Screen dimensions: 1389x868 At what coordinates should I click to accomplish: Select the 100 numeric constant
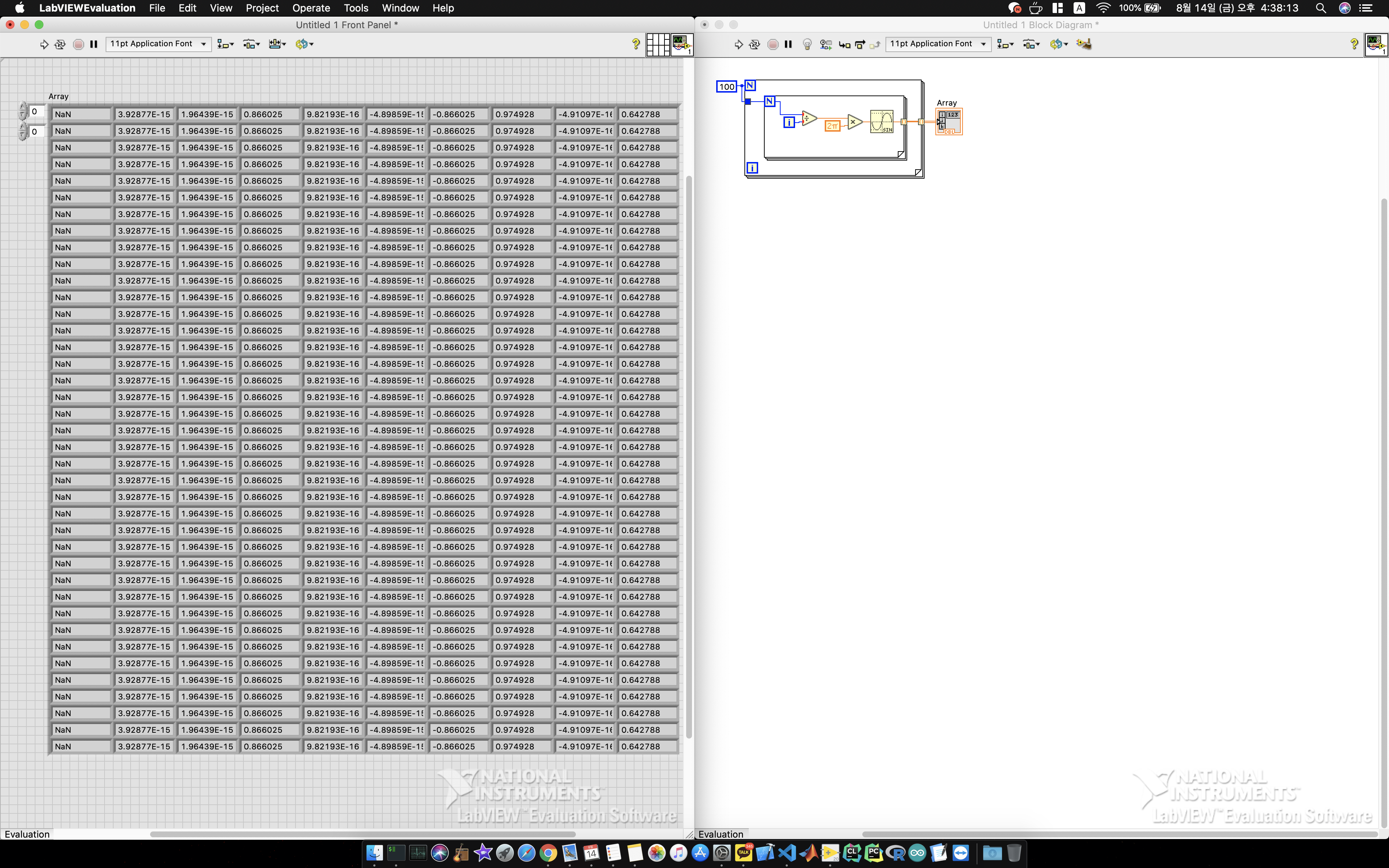pos(727,87)
